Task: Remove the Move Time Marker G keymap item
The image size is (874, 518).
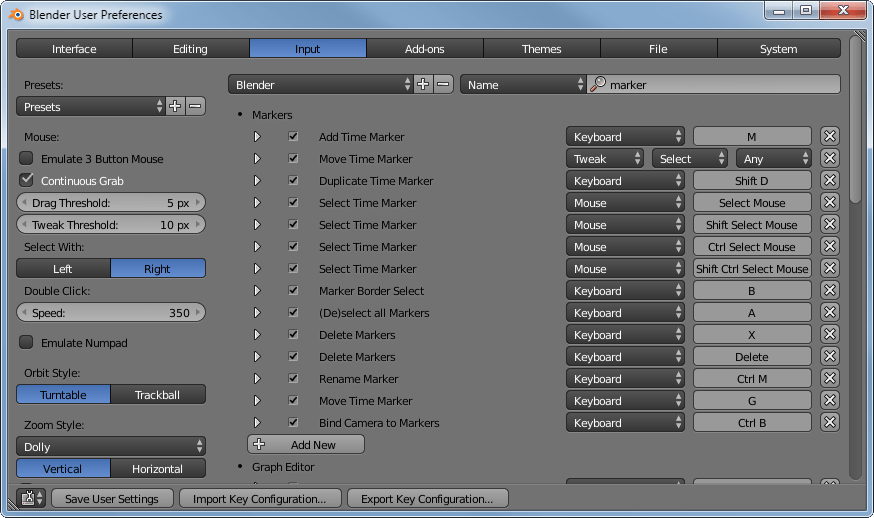Action: (829, 401)
